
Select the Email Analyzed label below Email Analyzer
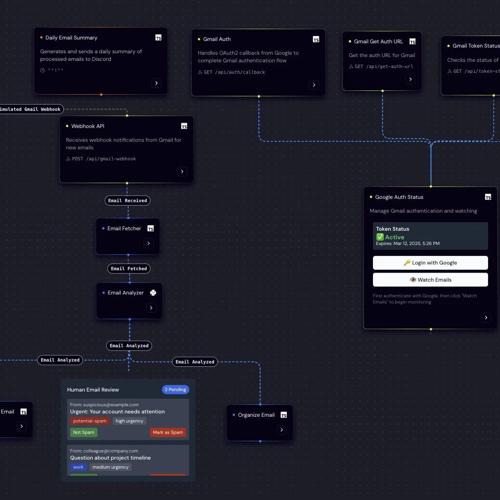129,346
